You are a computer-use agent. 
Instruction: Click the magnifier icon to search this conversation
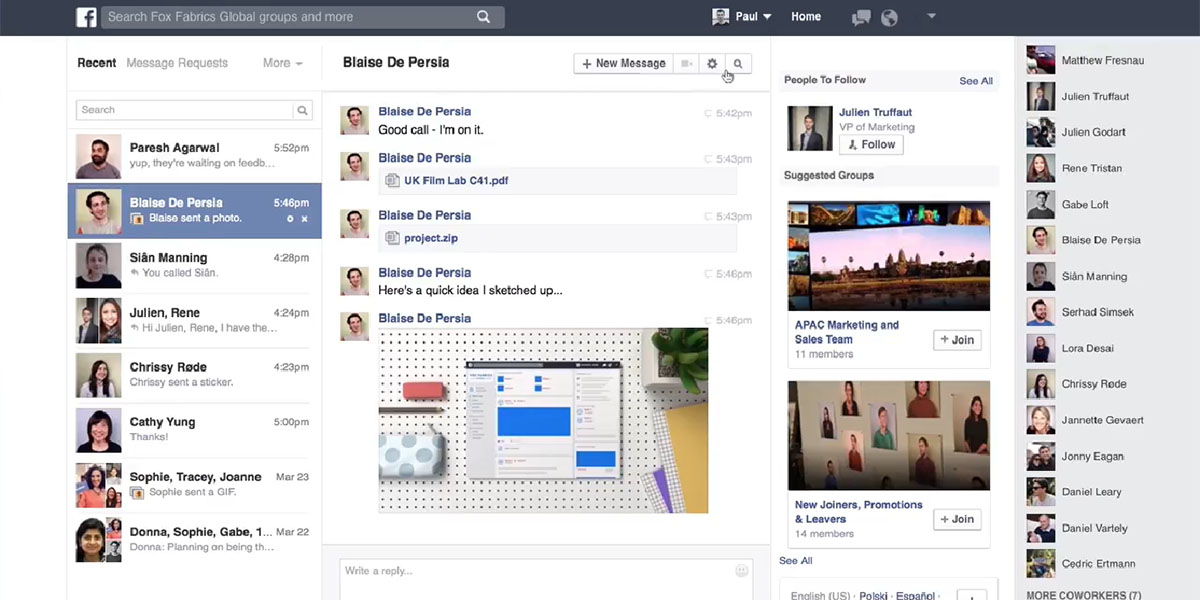738,63
